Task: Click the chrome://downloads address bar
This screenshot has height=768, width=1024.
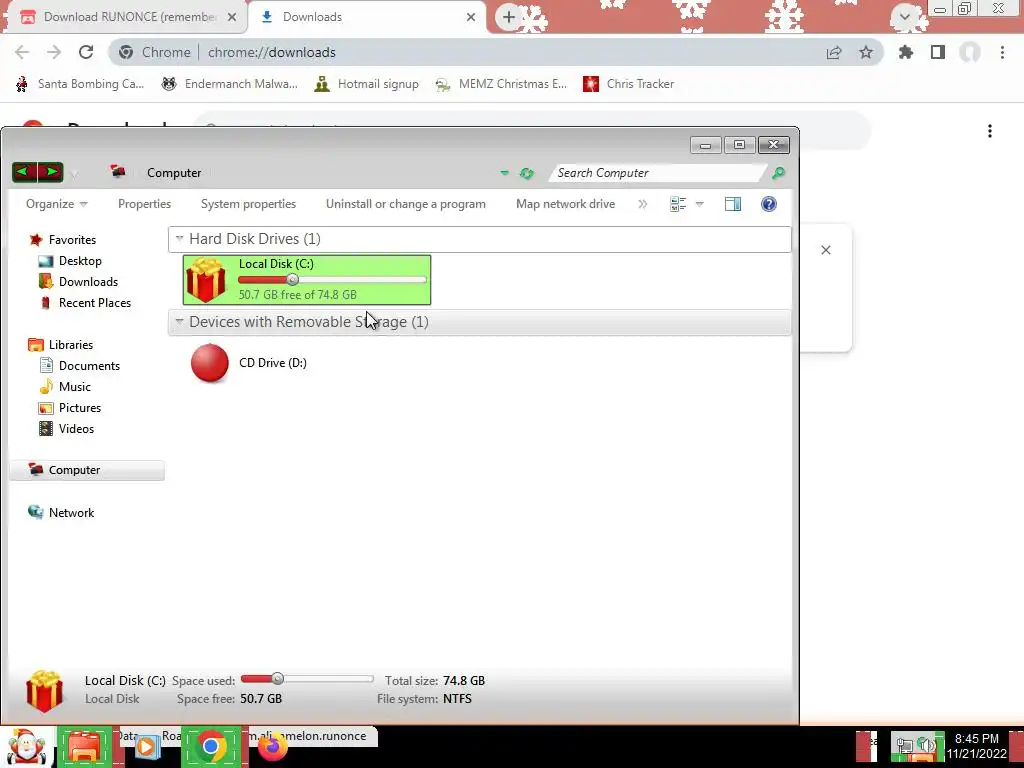Action: pos(496,52)
